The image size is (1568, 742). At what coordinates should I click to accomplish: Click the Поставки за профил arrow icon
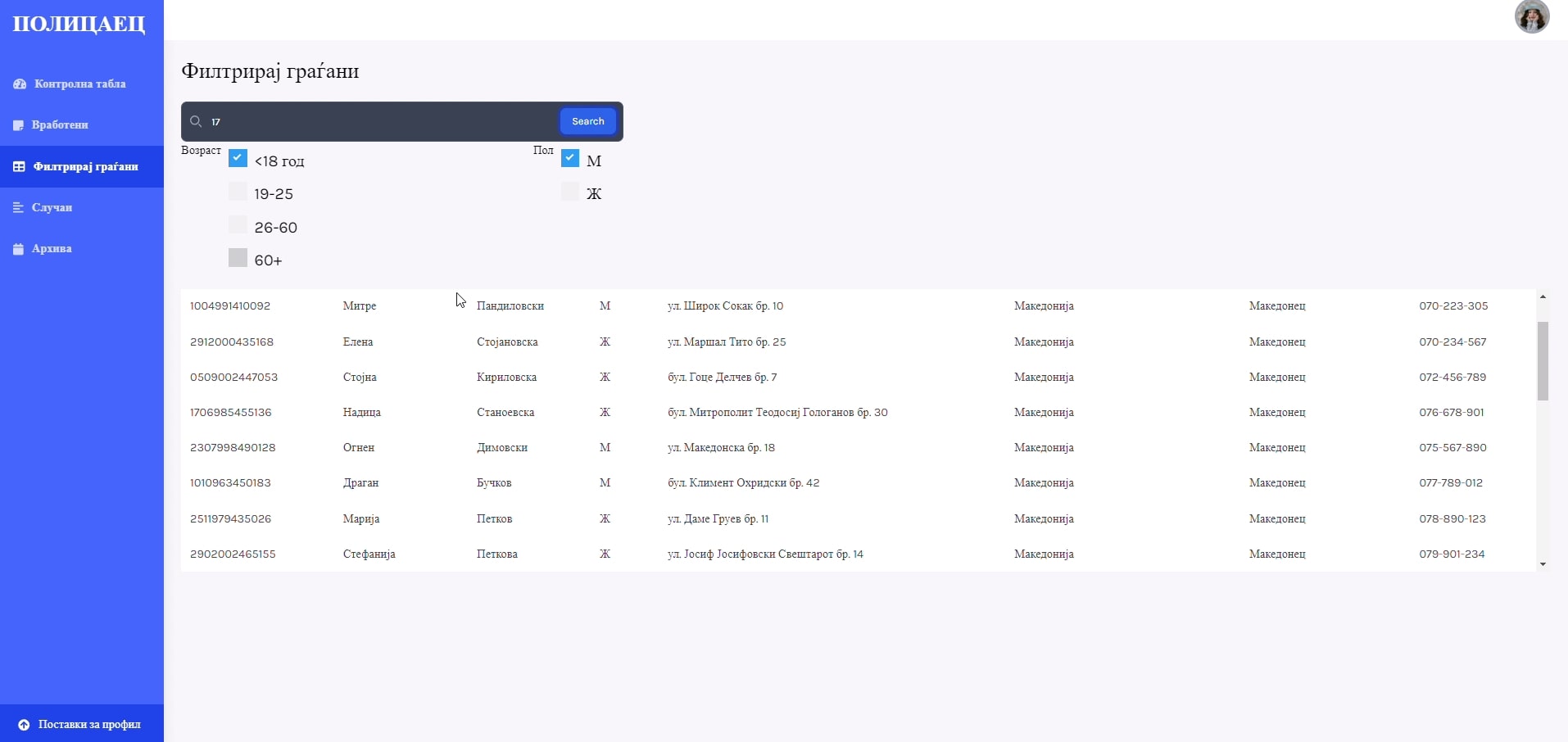pyautogui.click(x=24, y=725)
